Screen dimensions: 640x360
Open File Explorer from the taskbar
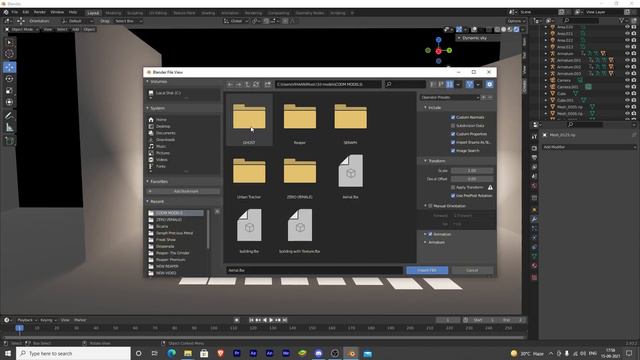tap(188, 353)
